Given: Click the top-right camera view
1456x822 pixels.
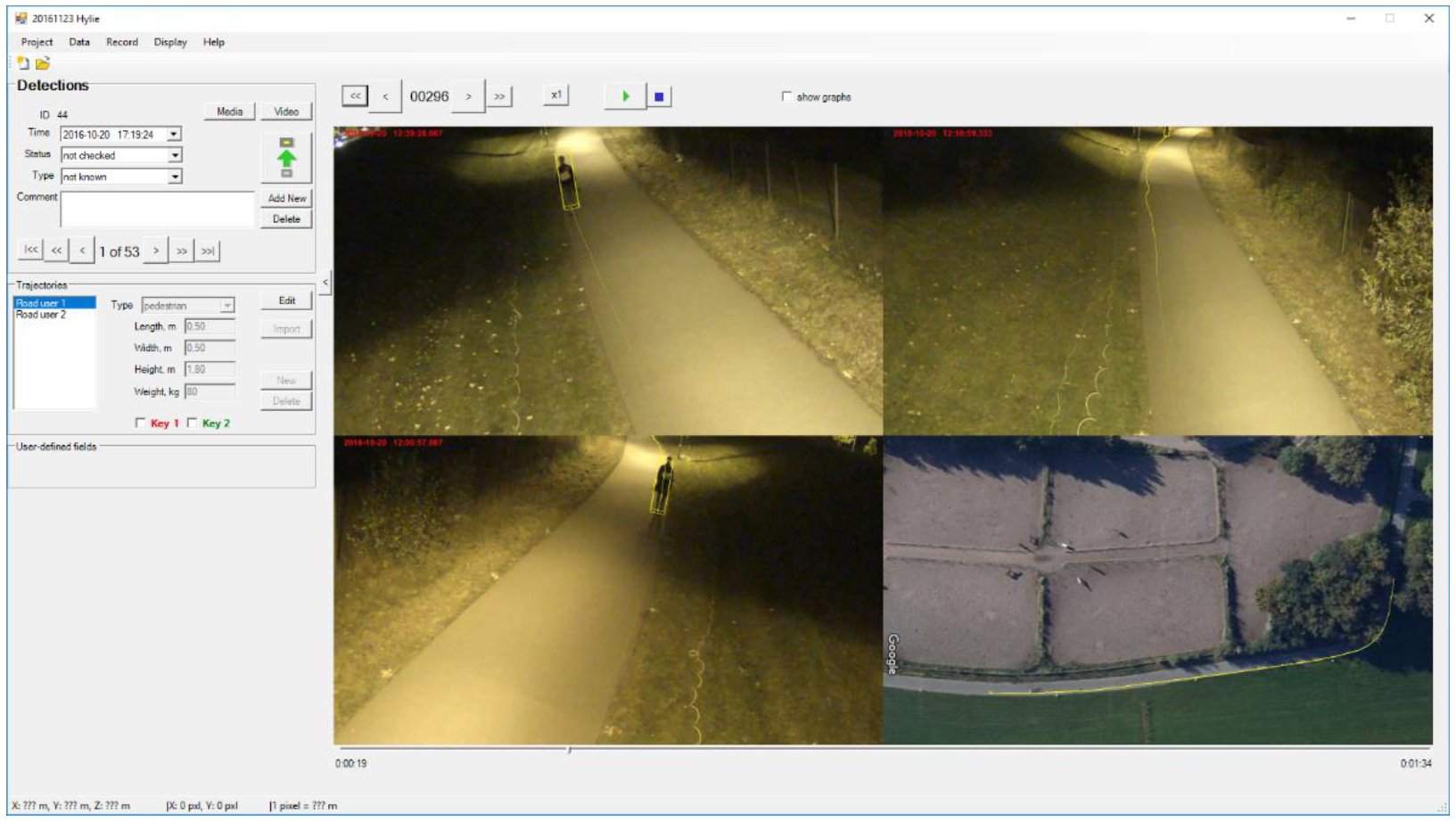Looking at the screenshot, I should pyautogui.click(x=1157, y=281).
